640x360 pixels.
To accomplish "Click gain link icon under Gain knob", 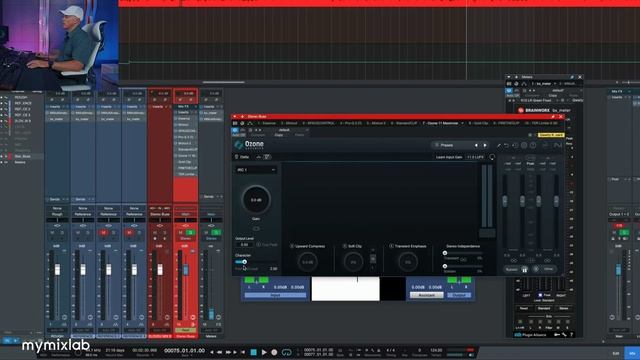I will [x=256, y=229].
